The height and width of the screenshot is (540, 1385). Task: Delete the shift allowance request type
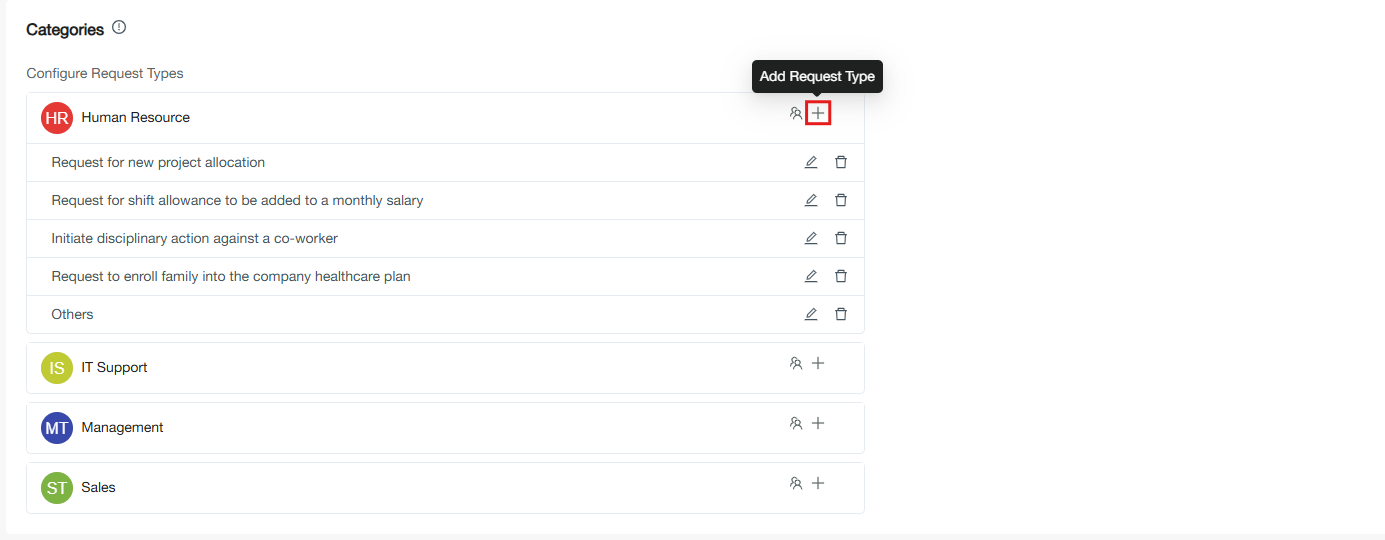[841, 200]
